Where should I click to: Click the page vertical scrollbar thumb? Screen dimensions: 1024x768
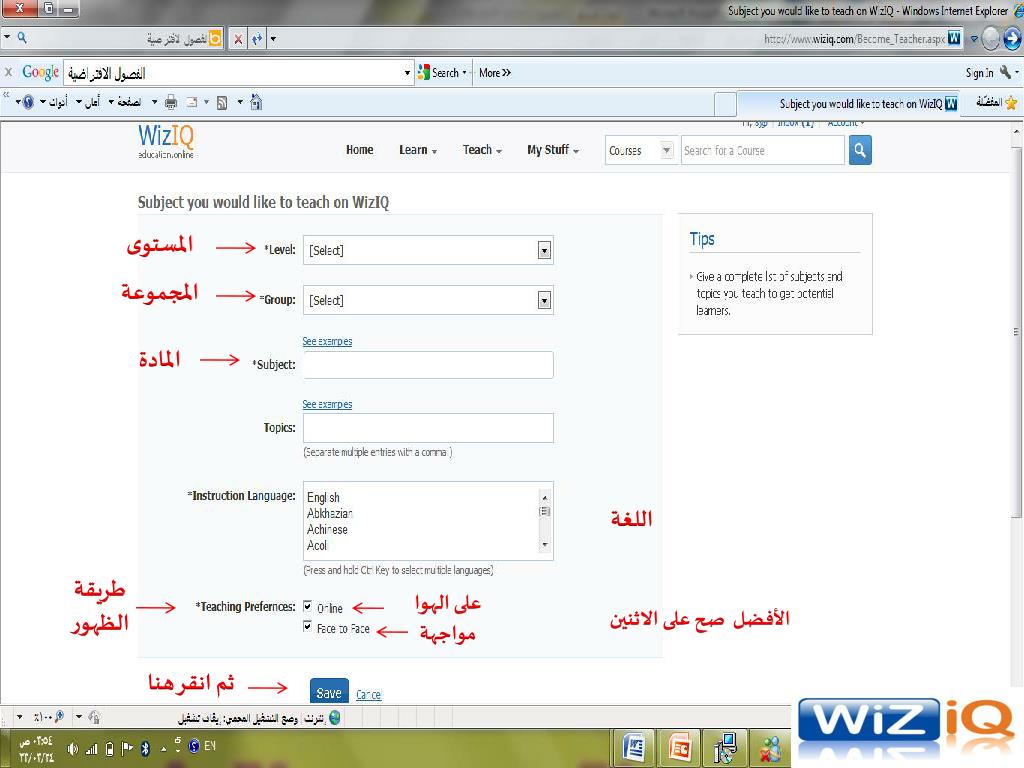pyautogui.click(x=1017, y=330)
